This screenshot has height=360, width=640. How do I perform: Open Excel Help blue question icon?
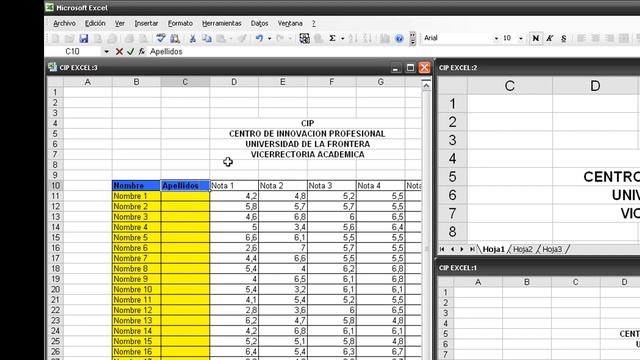399,38
